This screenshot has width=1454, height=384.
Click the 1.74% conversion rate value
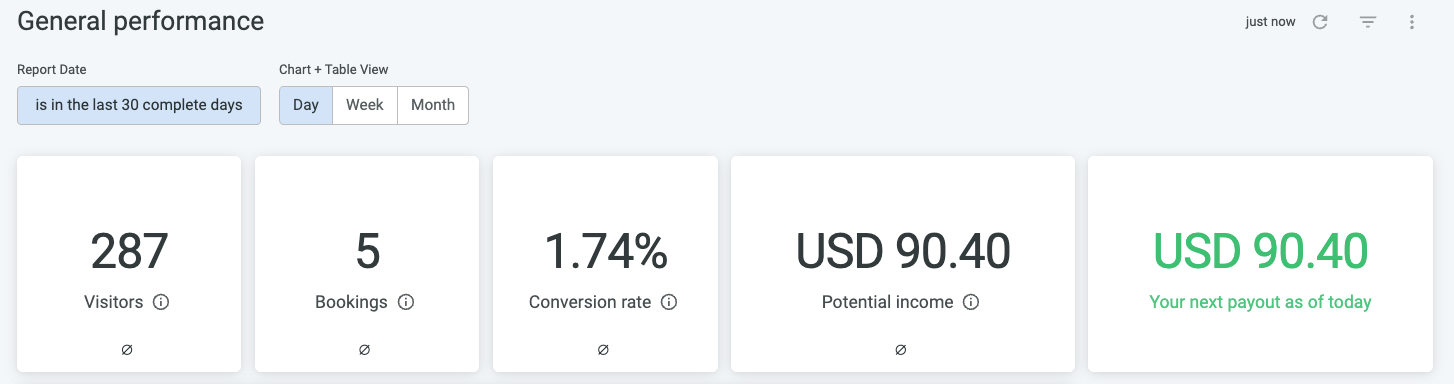(x=605, y=252)
